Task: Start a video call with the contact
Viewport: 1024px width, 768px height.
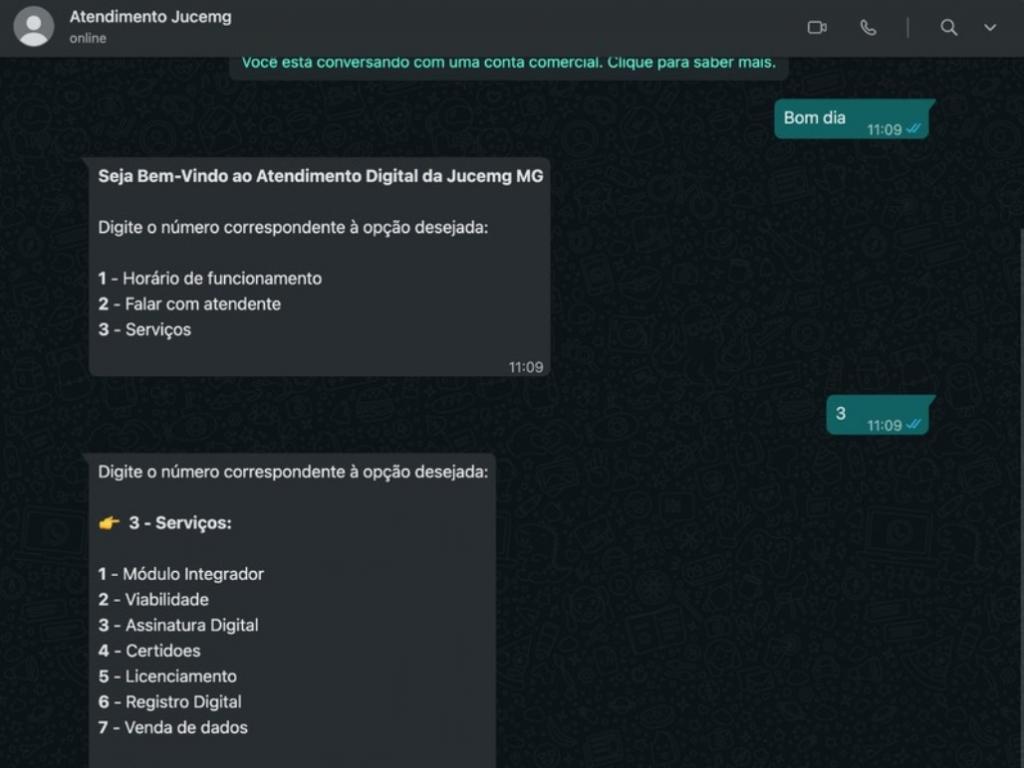Action: [817, 28]
